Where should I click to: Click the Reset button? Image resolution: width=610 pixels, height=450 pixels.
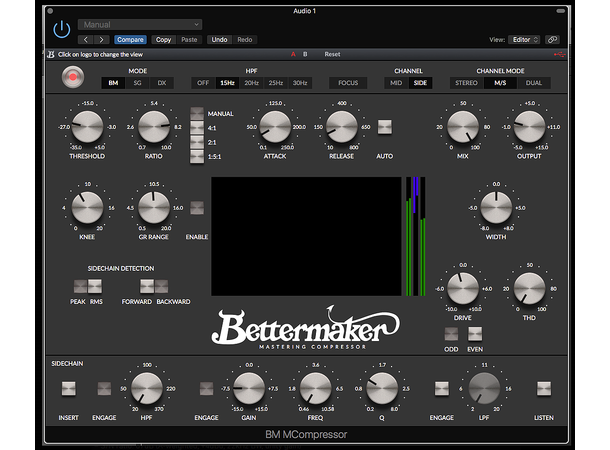point(332,54)
